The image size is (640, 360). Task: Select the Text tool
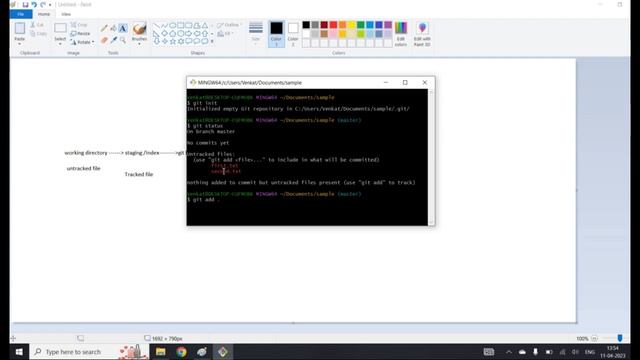[123, 28]
